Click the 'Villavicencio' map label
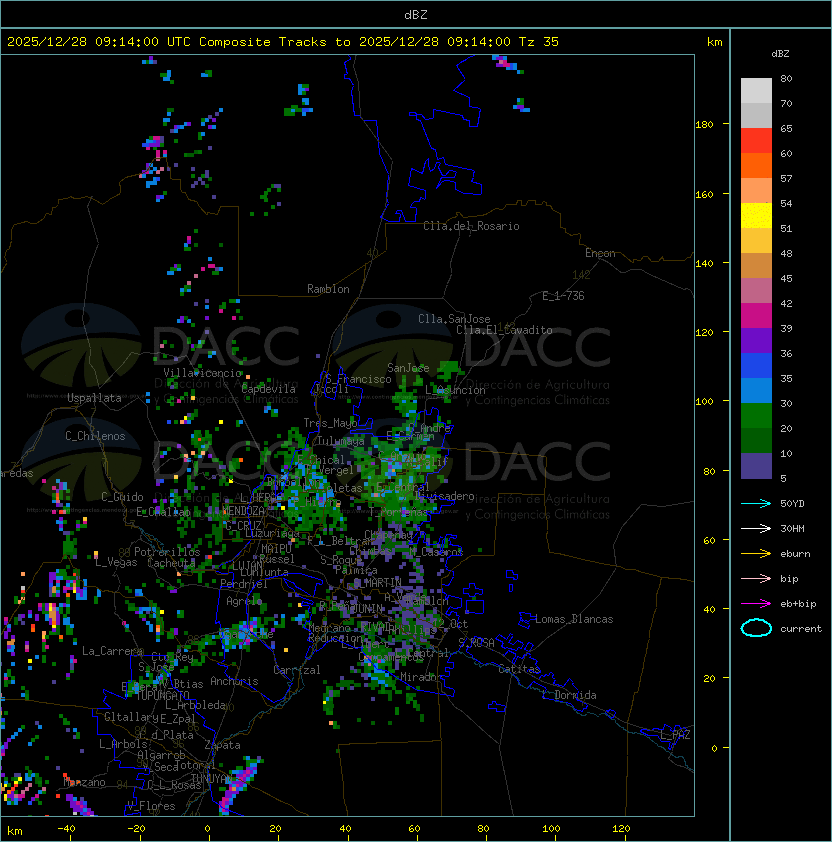This screenshot has height=842, width=832. click(202, 373)
